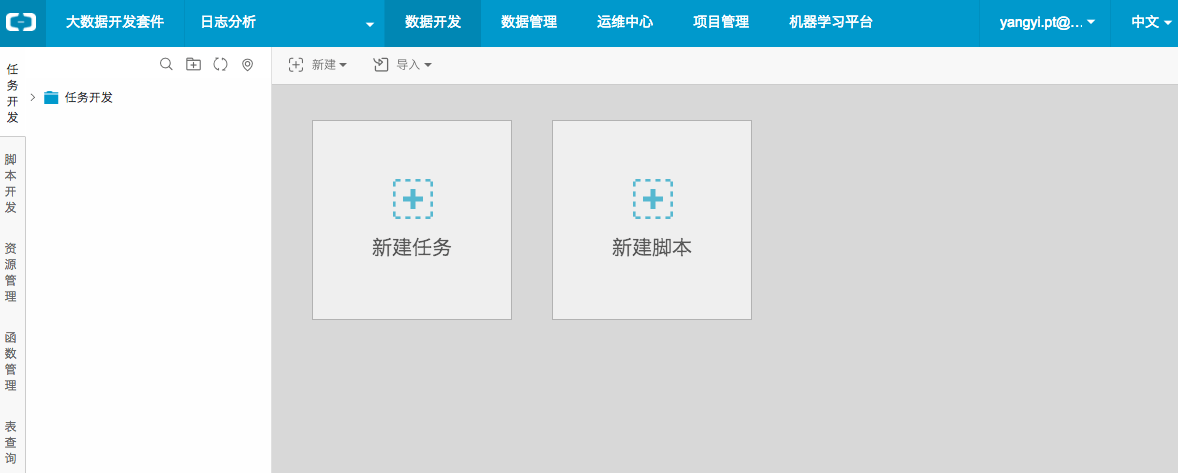Click the new folder icon
1178x473 pixels.
193,65
